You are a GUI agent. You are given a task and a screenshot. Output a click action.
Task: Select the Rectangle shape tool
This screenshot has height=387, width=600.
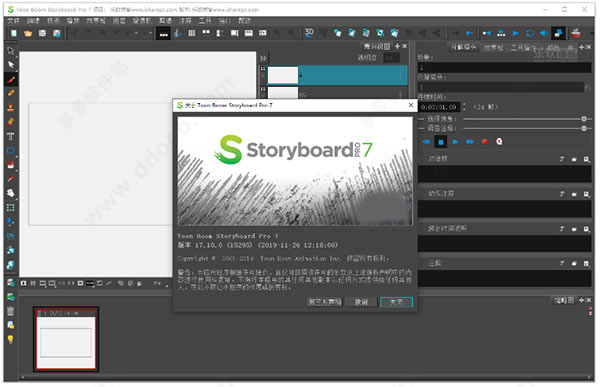tap(11, 150)
